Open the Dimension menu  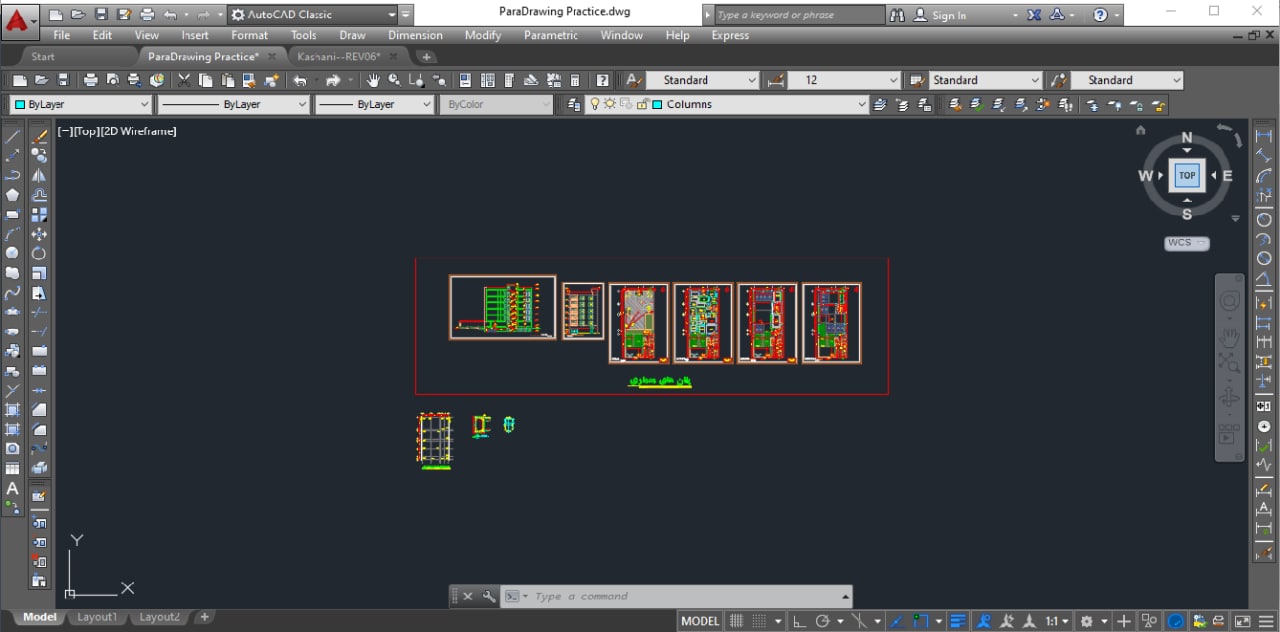click(415, 35)
